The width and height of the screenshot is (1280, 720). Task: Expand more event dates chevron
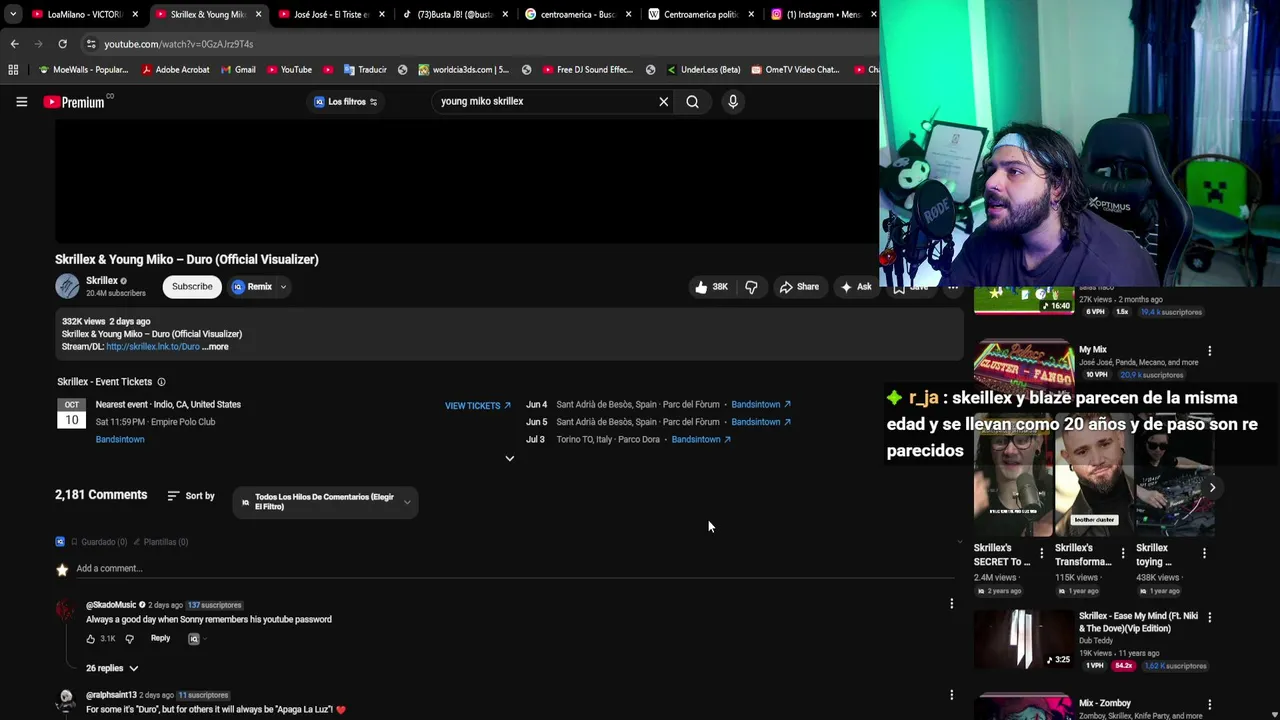(509, 458)
